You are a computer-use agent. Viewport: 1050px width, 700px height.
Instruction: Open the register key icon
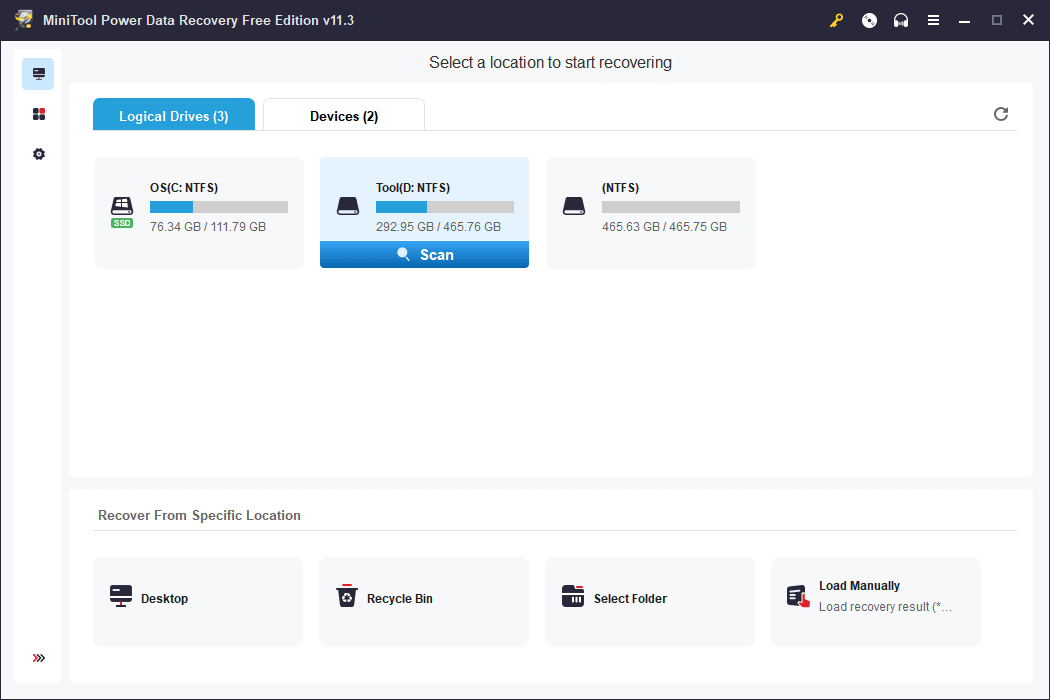[836, 20]
